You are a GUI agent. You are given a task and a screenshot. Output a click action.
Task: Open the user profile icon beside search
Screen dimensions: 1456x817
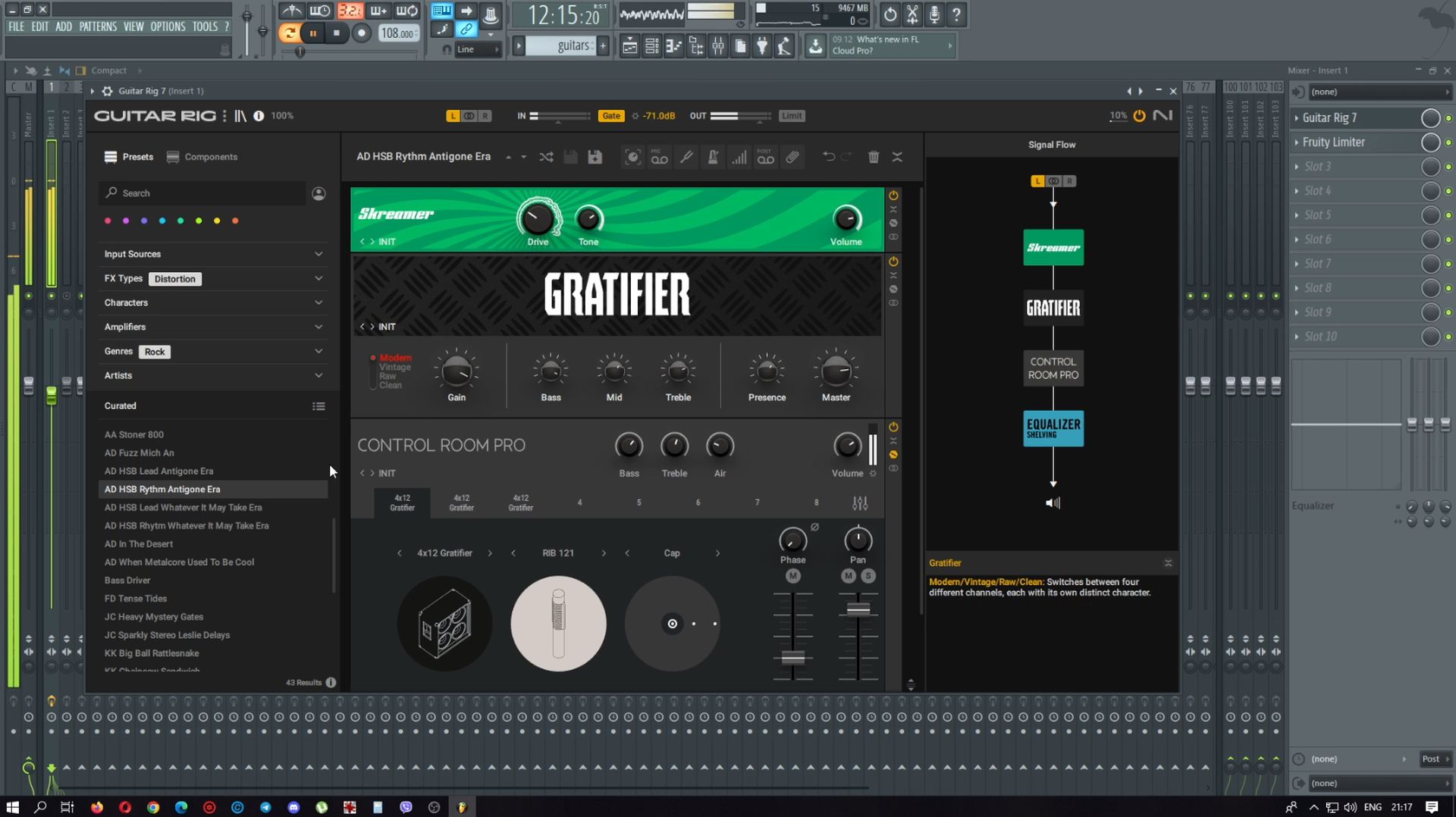[x=319, y=193]
